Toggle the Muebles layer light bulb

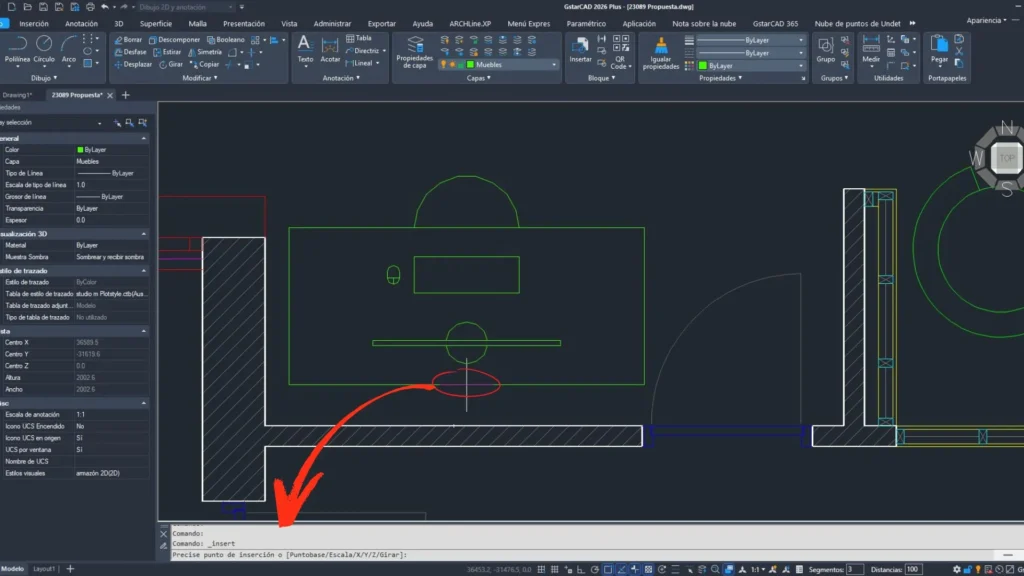tap(443, 65)
